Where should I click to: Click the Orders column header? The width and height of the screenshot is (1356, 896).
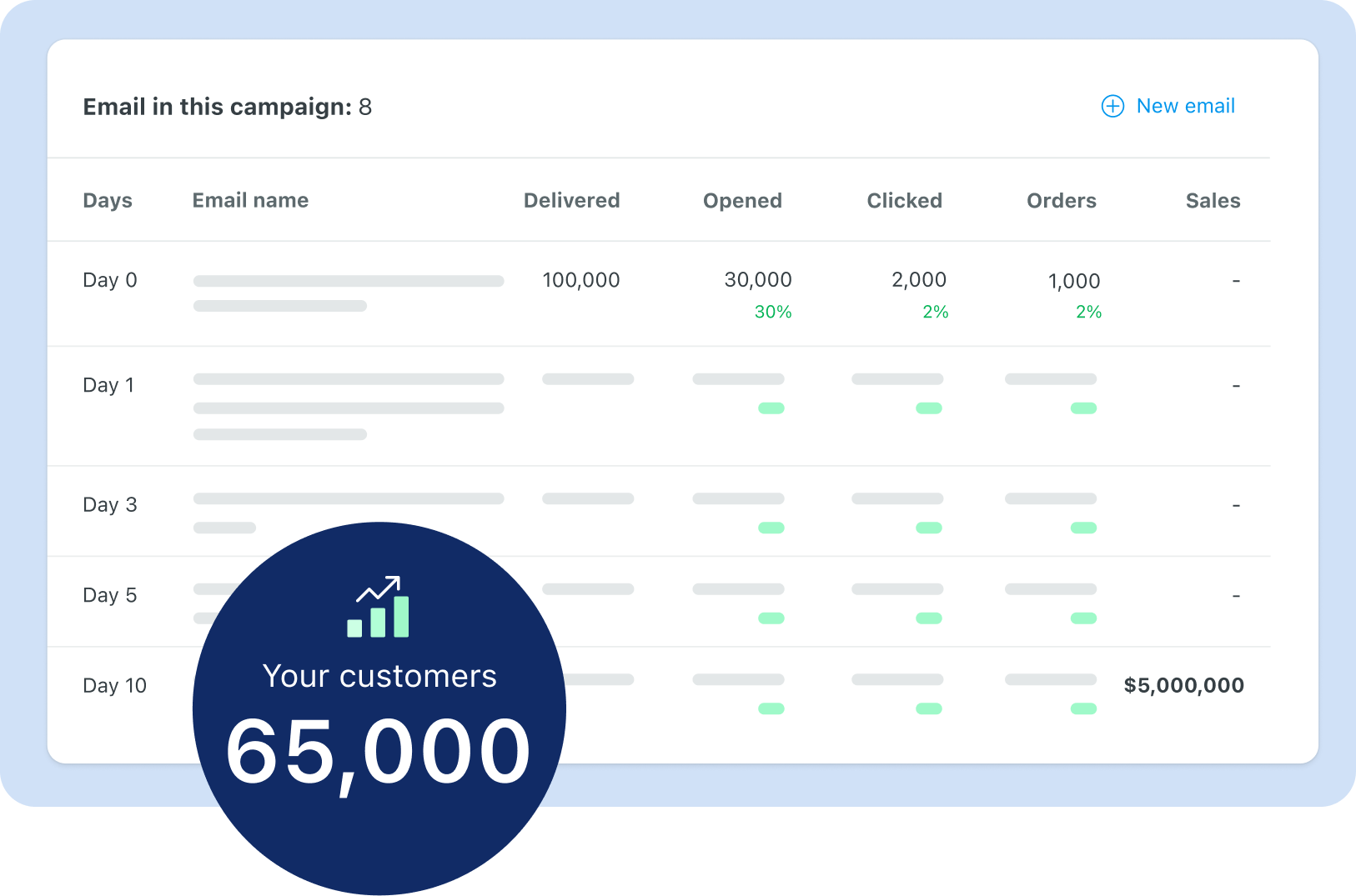click(1061, 201)
